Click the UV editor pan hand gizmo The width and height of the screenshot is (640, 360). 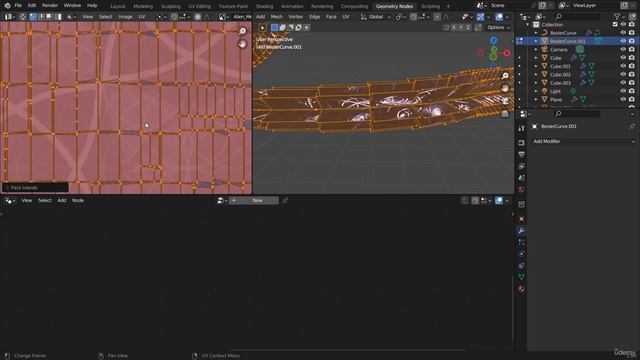(242, 44)
